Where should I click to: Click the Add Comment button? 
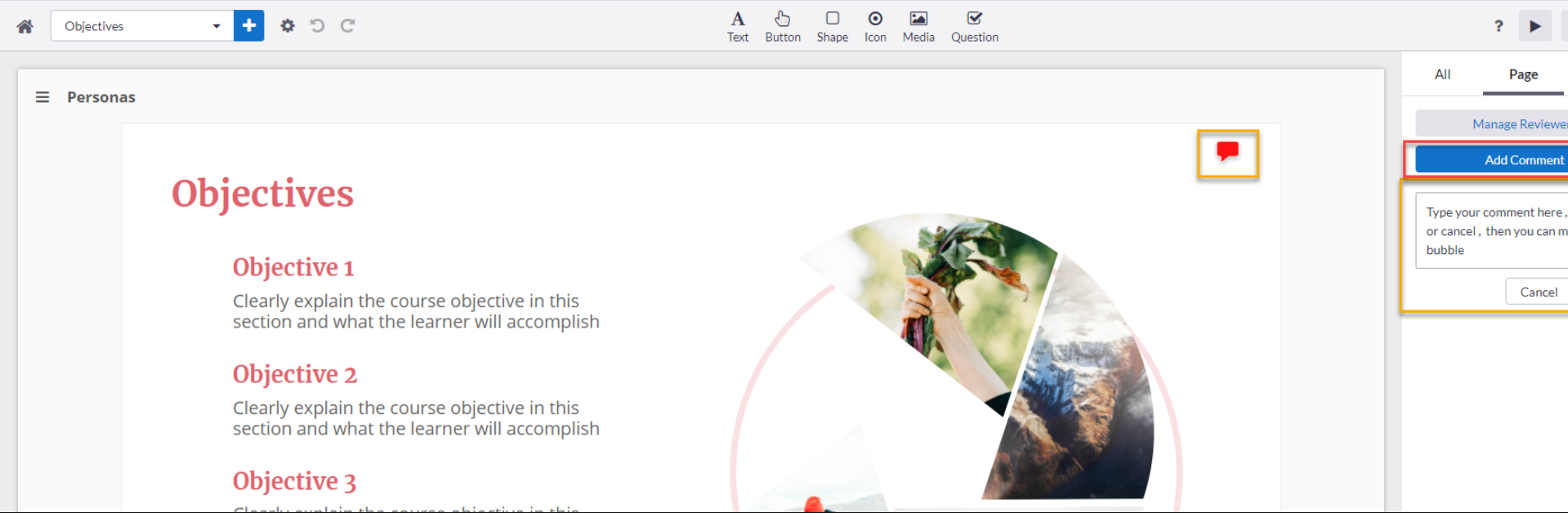tap(1492, 159)
